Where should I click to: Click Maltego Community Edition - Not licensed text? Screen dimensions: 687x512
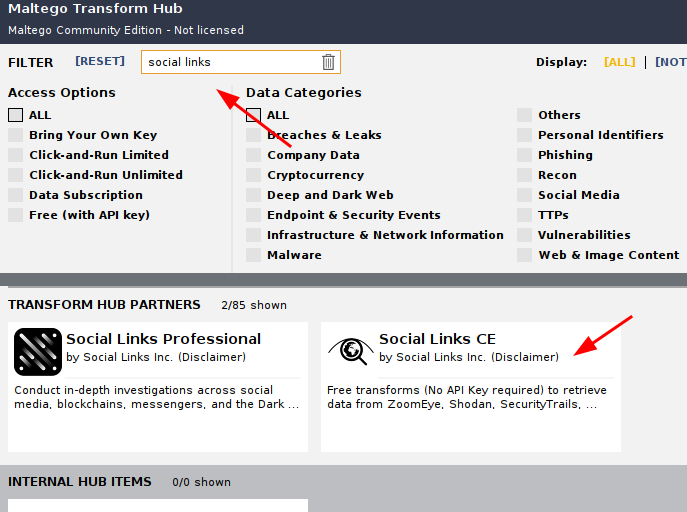pyautogui.click(x=126, y=30)
